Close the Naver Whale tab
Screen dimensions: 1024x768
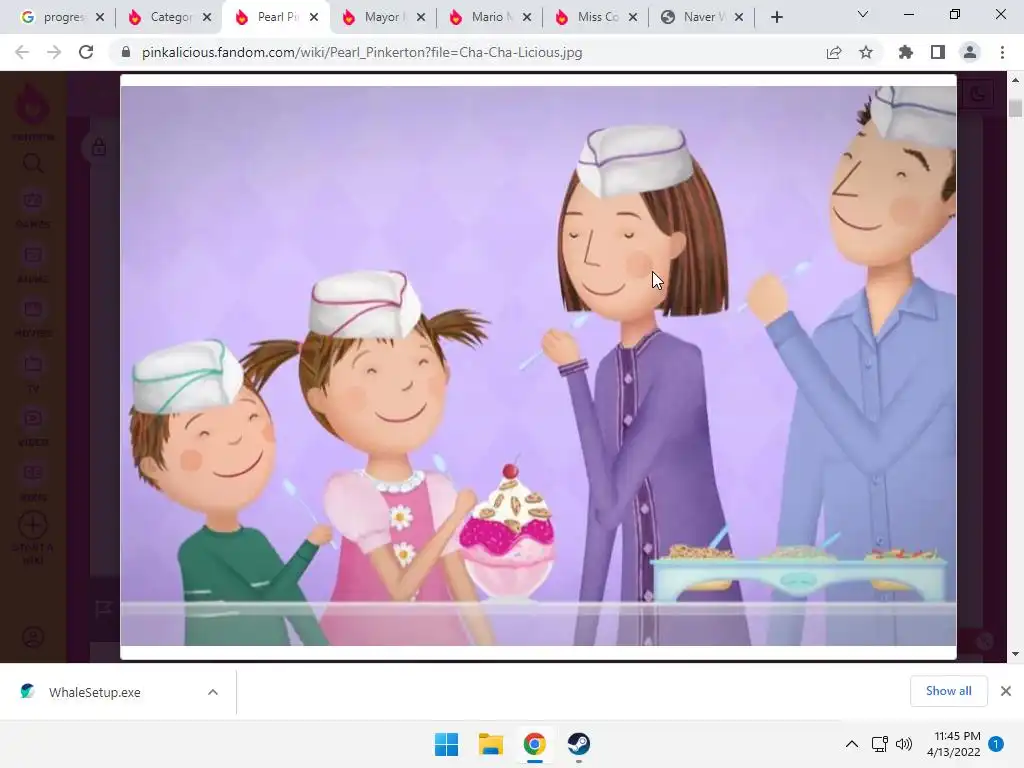(739, 17)
